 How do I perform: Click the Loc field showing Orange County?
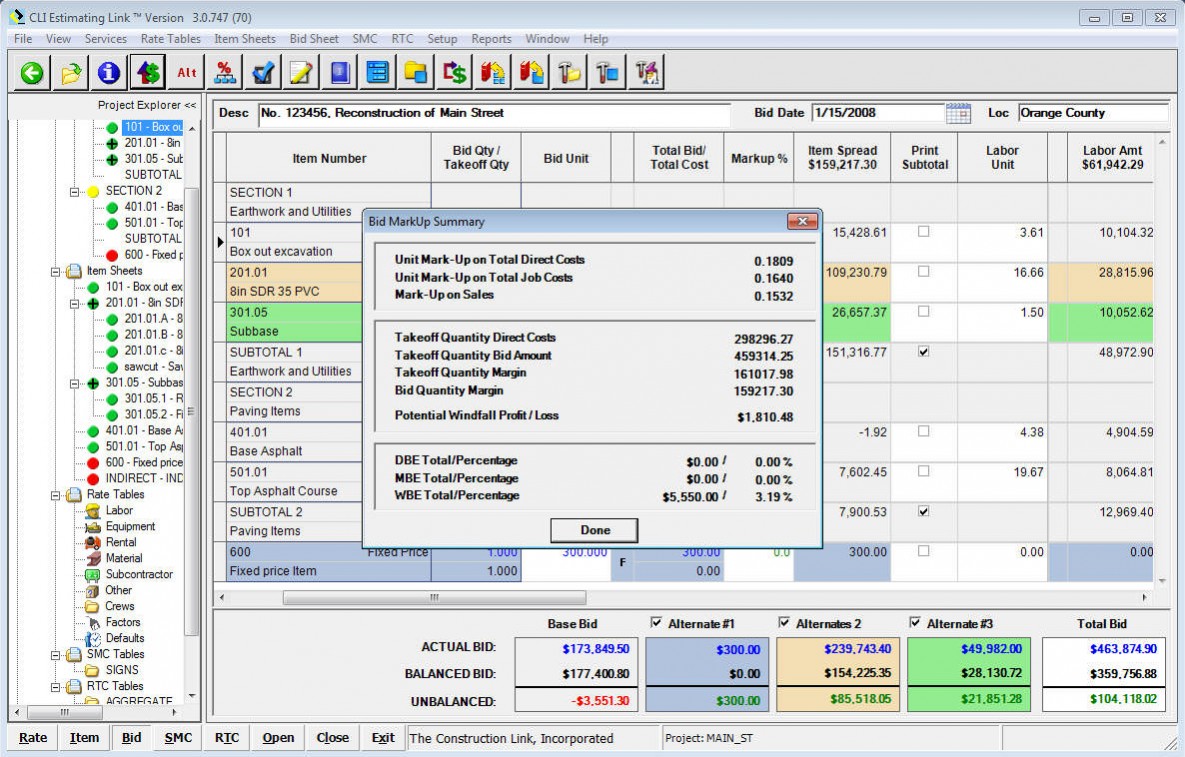[1093, 113]
